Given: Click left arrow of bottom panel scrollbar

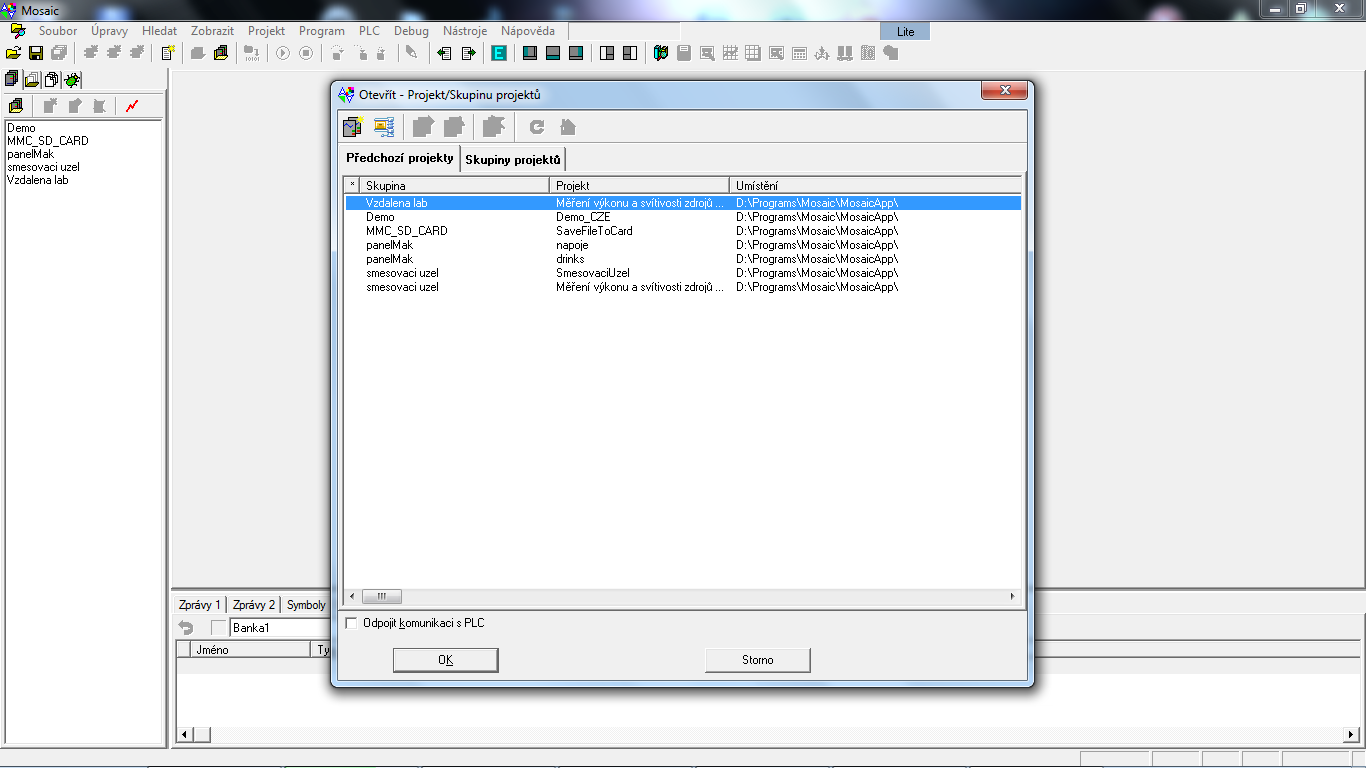Looking at the screenshot, I should (x=184, y=735).
